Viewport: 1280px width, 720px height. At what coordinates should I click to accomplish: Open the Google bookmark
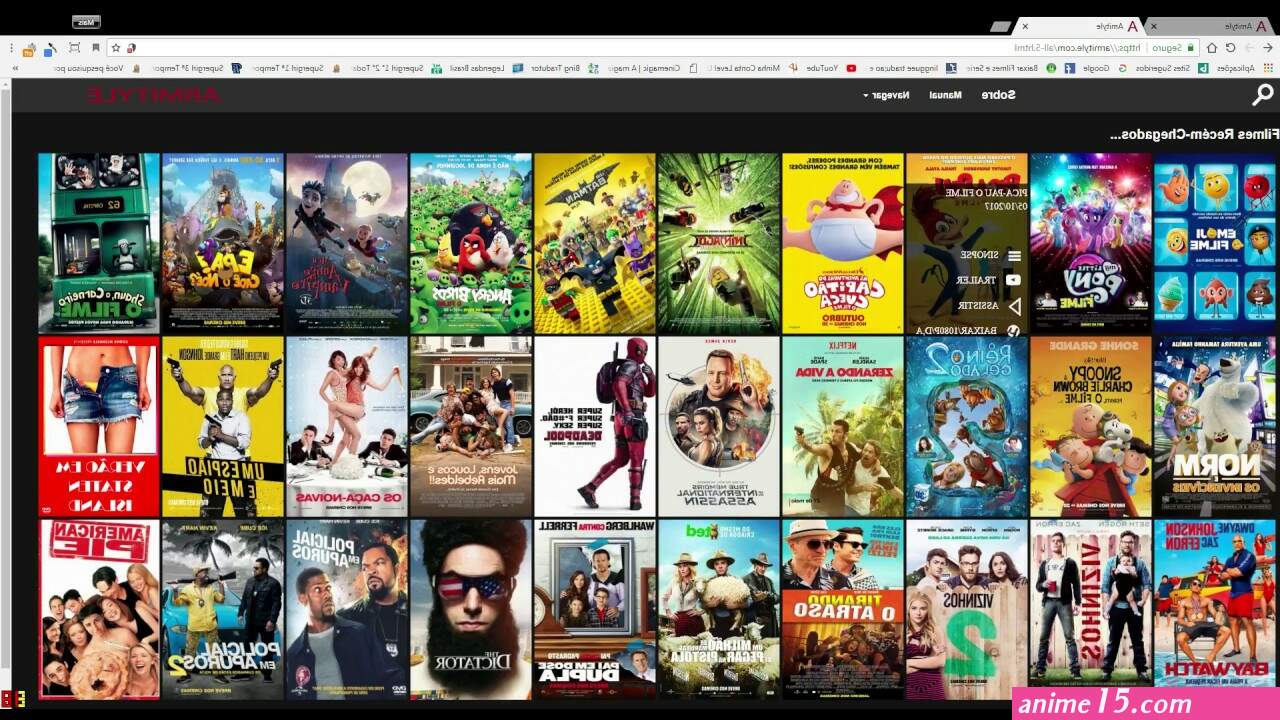1103,68
